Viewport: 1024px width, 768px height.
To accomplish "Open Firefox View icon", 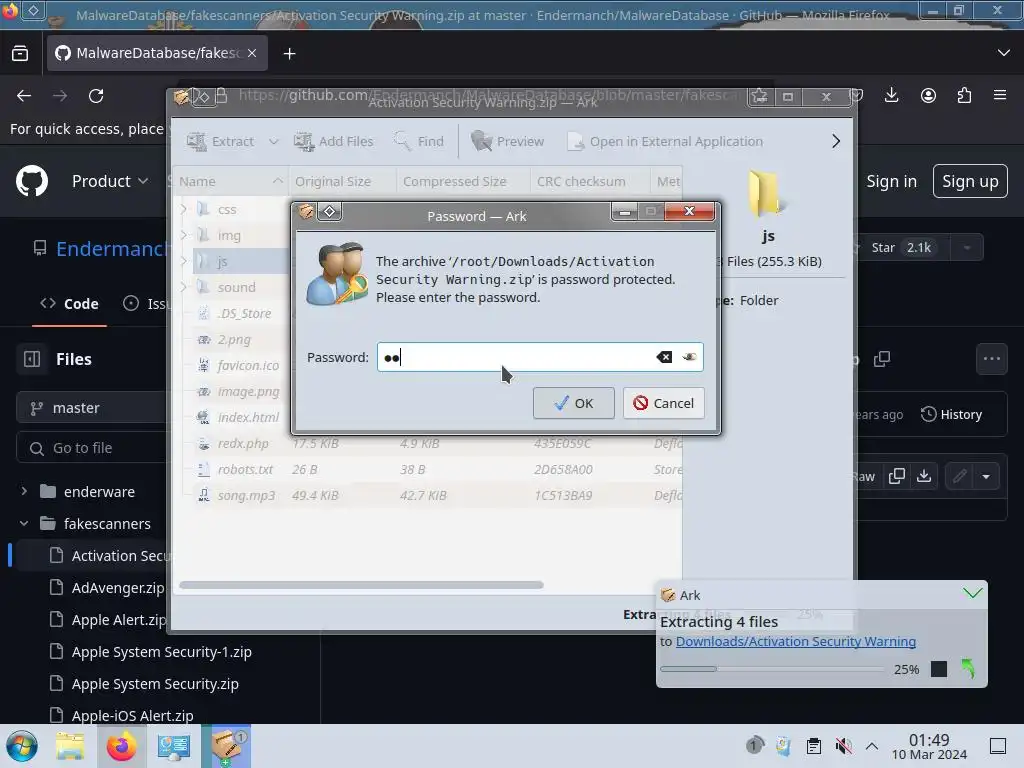I will [20, 54].
